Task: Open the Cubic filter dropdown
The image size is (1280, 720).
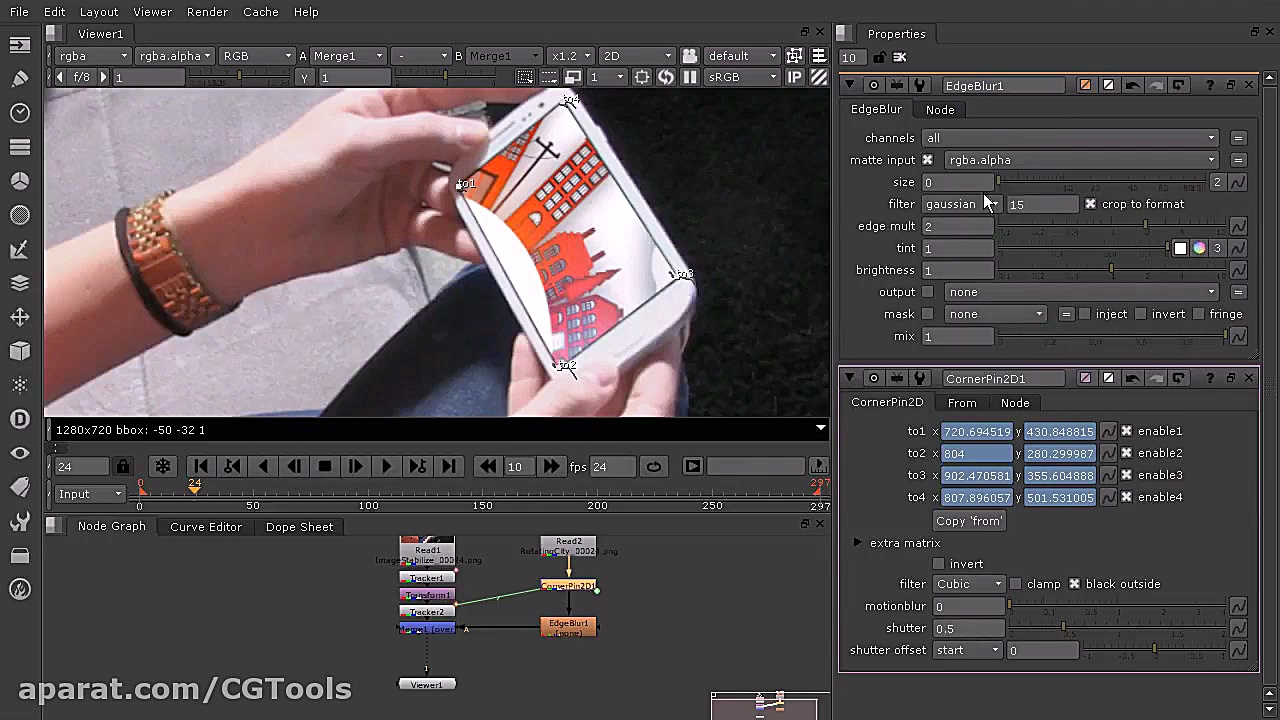Action: click(x=968, y=584)
